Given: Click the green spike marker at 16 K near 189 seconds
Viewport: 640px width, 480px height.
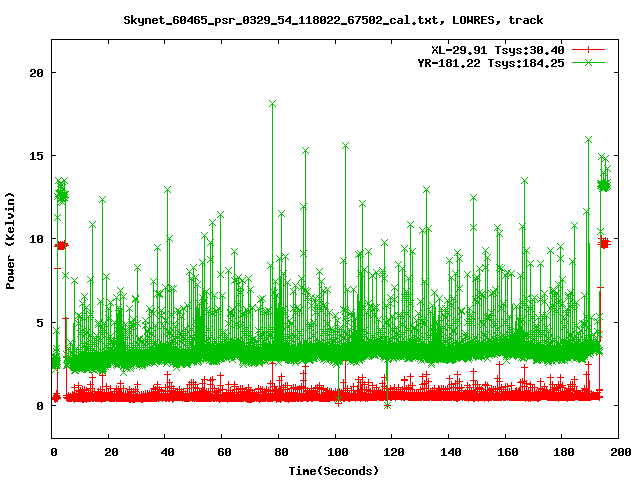Looking at the screenshot, I should (x=588, y=140).
